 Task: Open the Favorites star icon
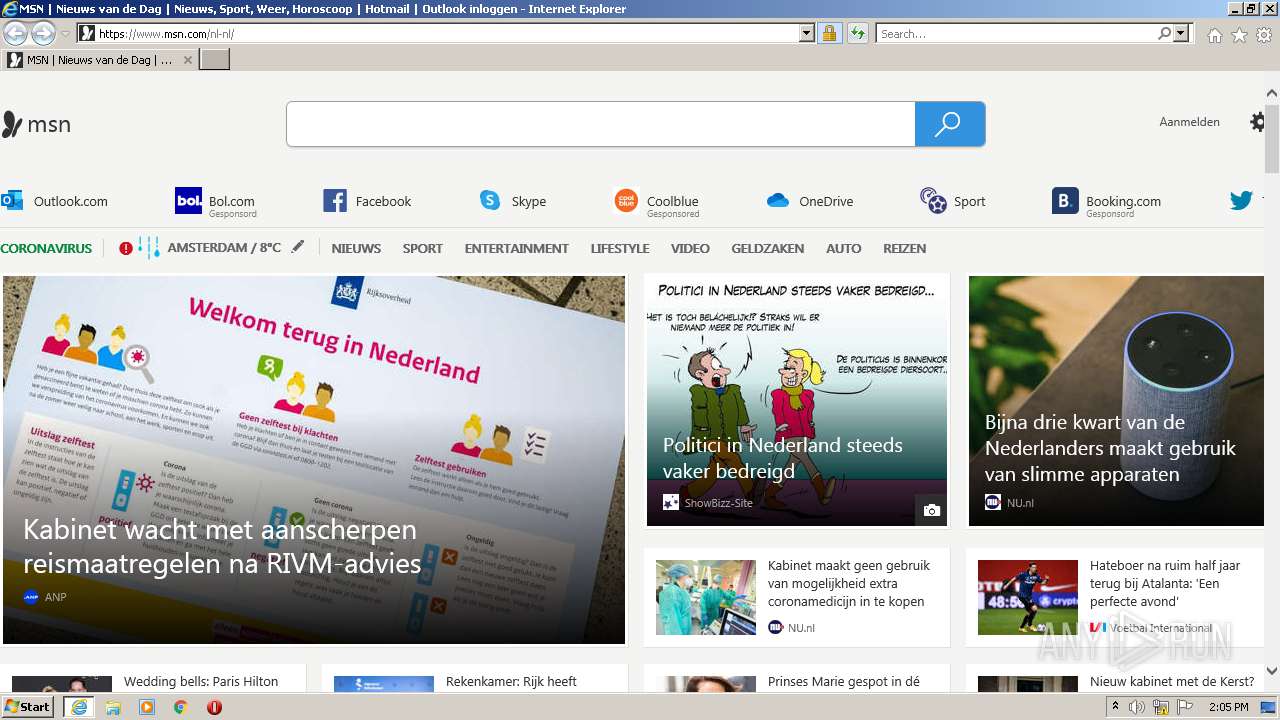click(1239, 35)
